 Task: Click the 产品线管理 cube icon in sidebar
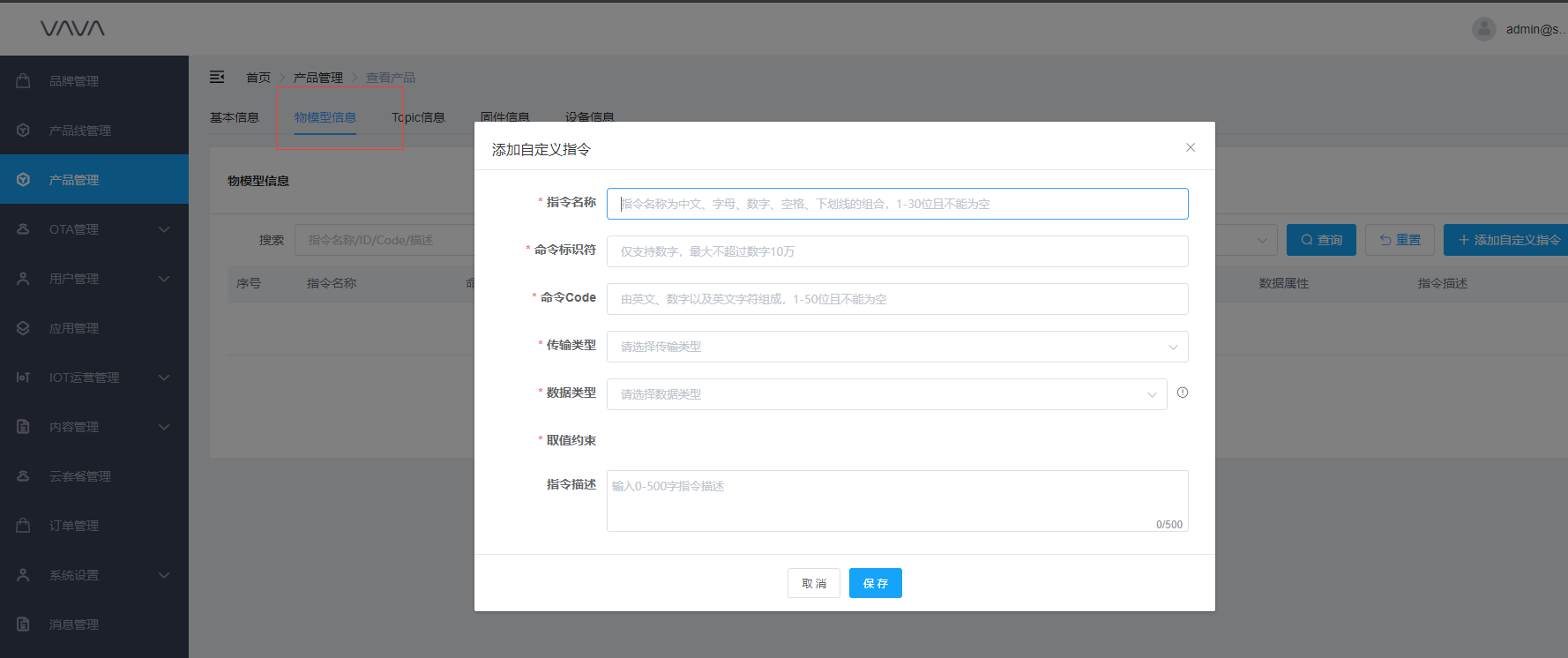[x=24, y=130]
